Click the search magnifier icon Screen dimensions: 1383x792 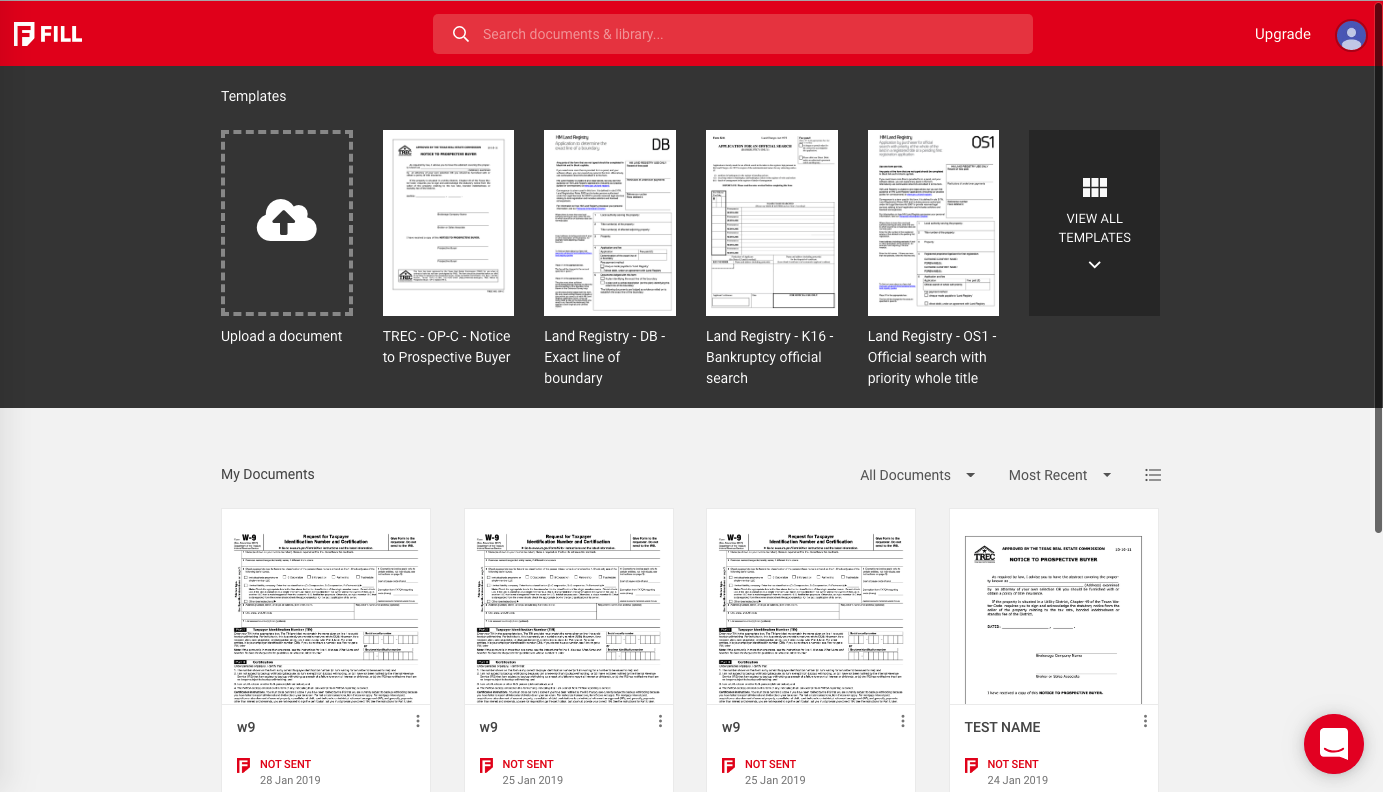coord(461,34)
